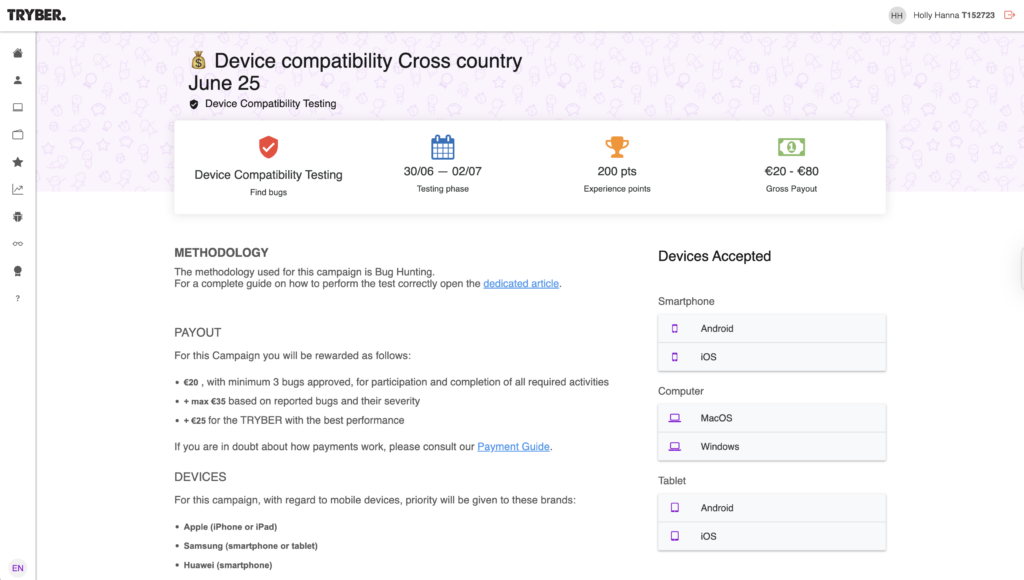Click the award badge icon in sidebar
The image size is (1024, 580).
pos(18,271)
